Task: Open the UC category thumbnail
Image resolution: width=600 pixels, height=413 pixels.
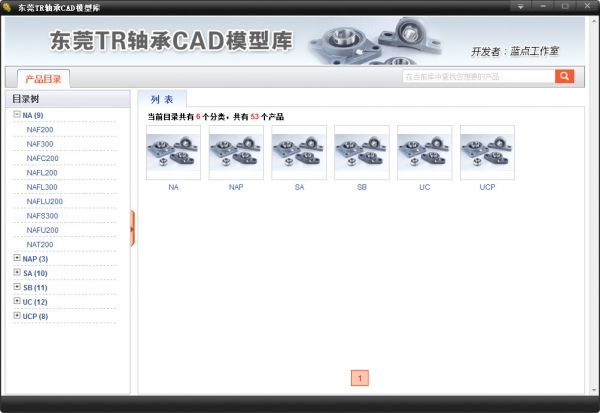Action: tap(424, 152)
